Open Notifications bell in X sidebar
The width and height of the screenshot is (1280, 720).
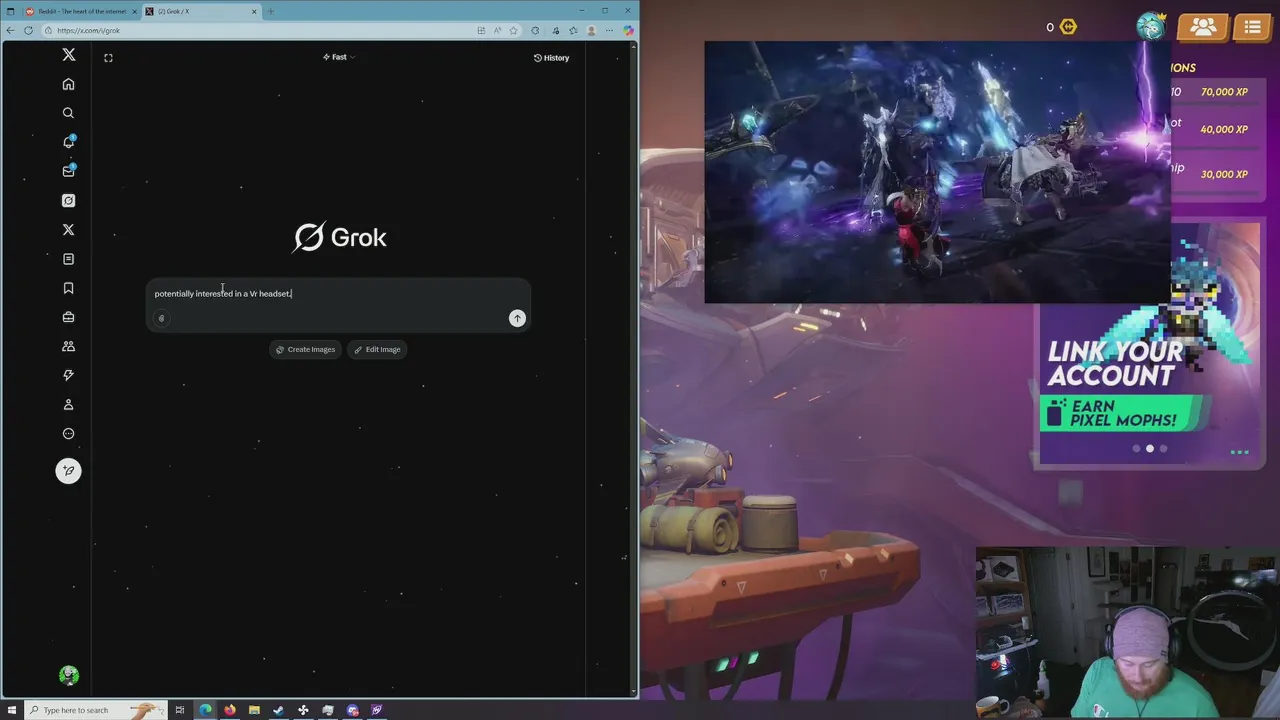[x=68, y=142]
